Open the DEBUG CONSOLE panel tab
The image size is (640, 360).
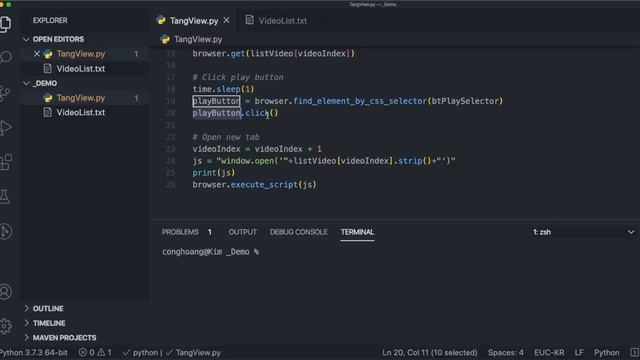(298, 232)
